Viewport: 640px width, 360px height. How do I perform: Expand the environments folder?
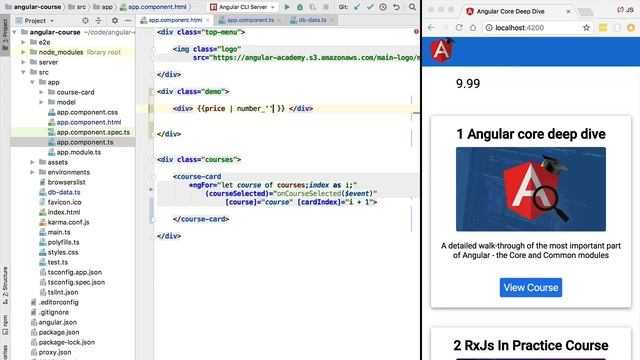coord(32,172)
